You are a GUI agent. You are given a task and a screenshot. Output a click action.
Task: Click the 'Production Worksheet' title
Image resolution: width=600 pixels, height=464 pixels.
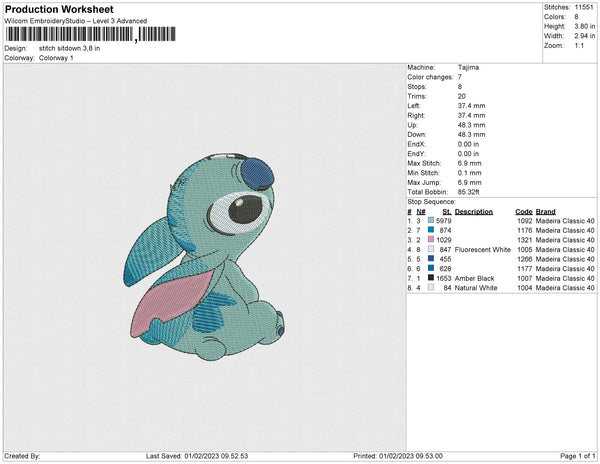tap(59, 9)
